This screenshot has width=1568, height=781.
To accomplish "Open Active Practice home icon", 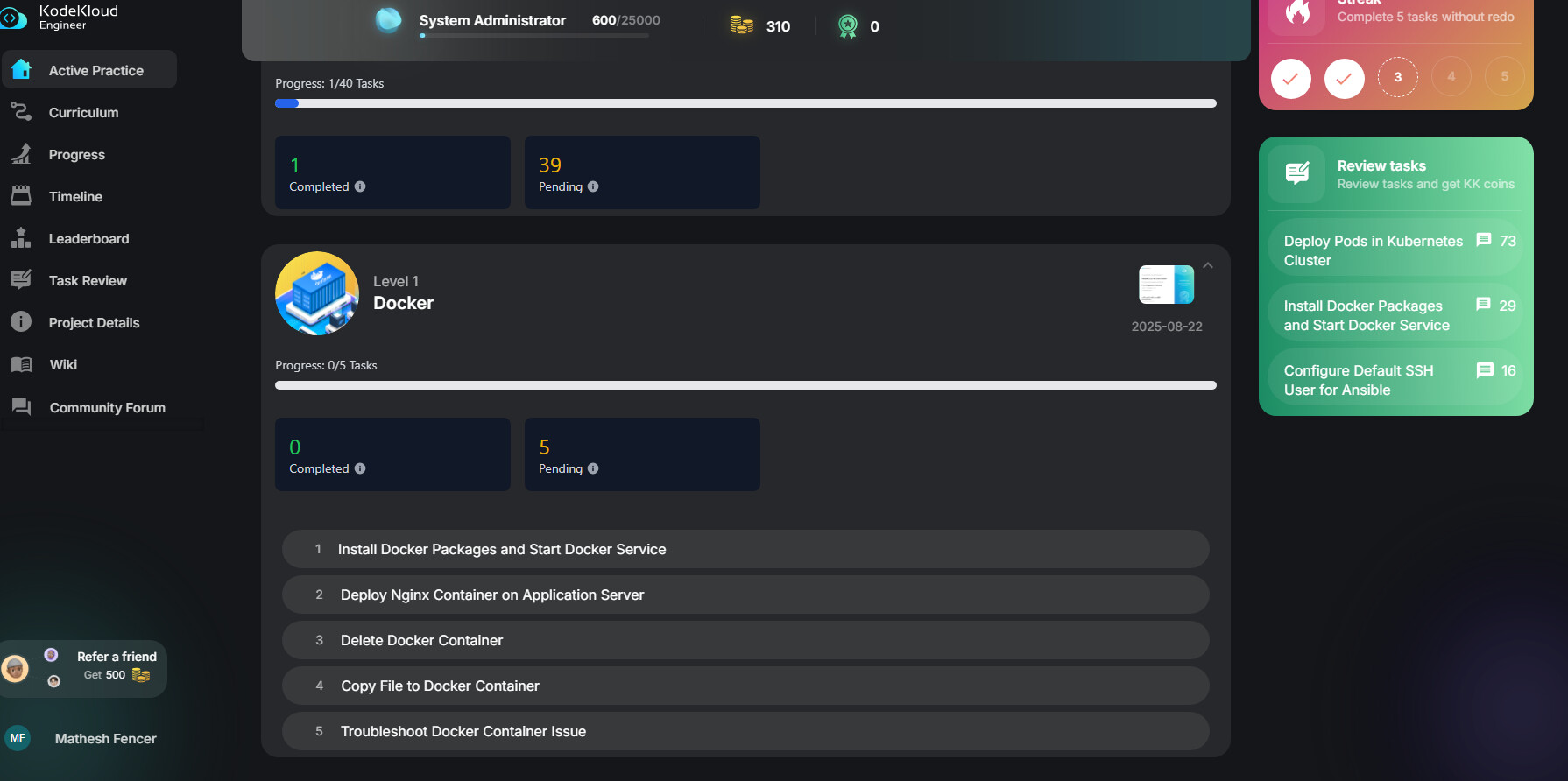I will [21, 70].
